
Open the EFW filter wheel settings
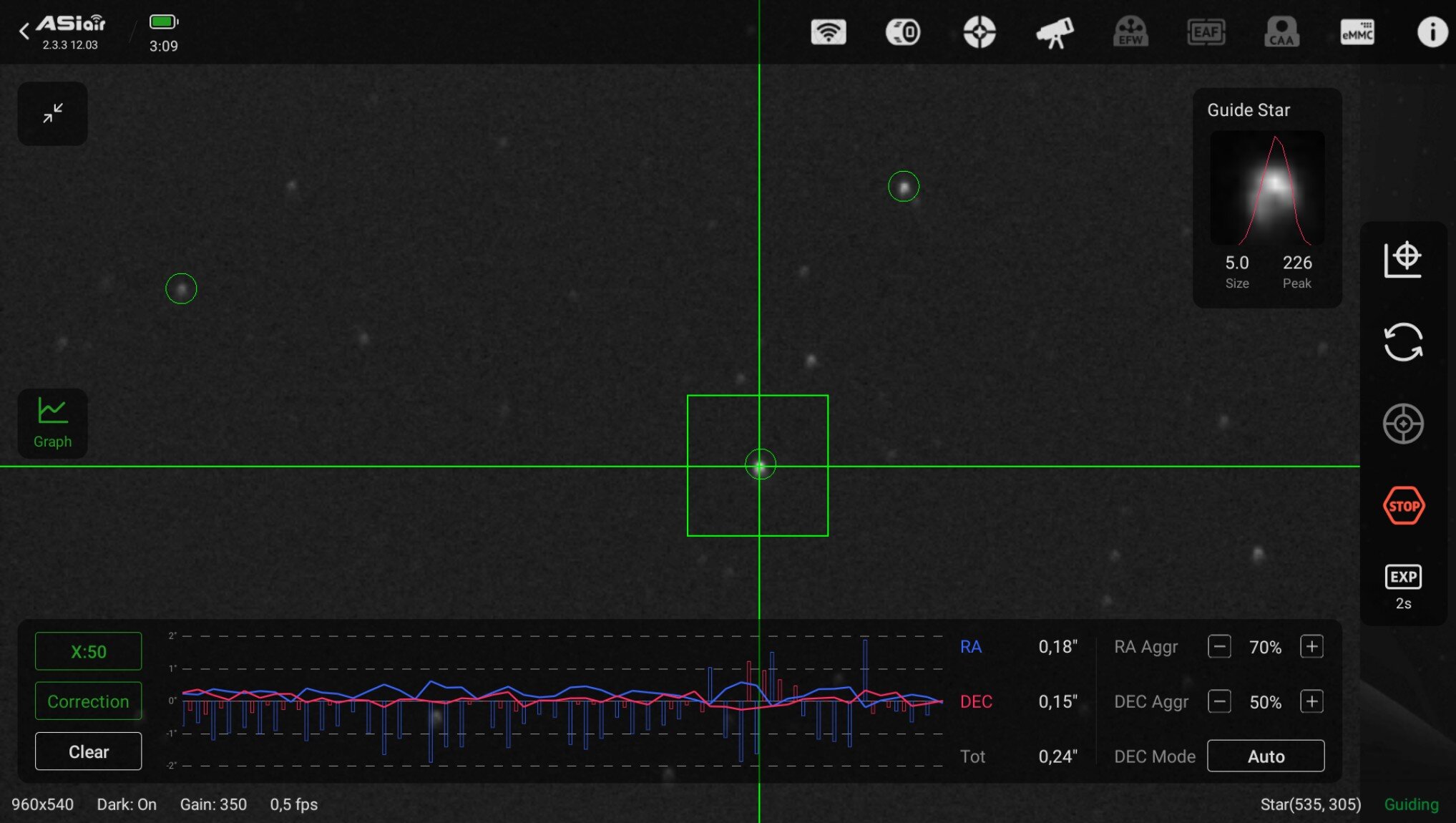1130,32
